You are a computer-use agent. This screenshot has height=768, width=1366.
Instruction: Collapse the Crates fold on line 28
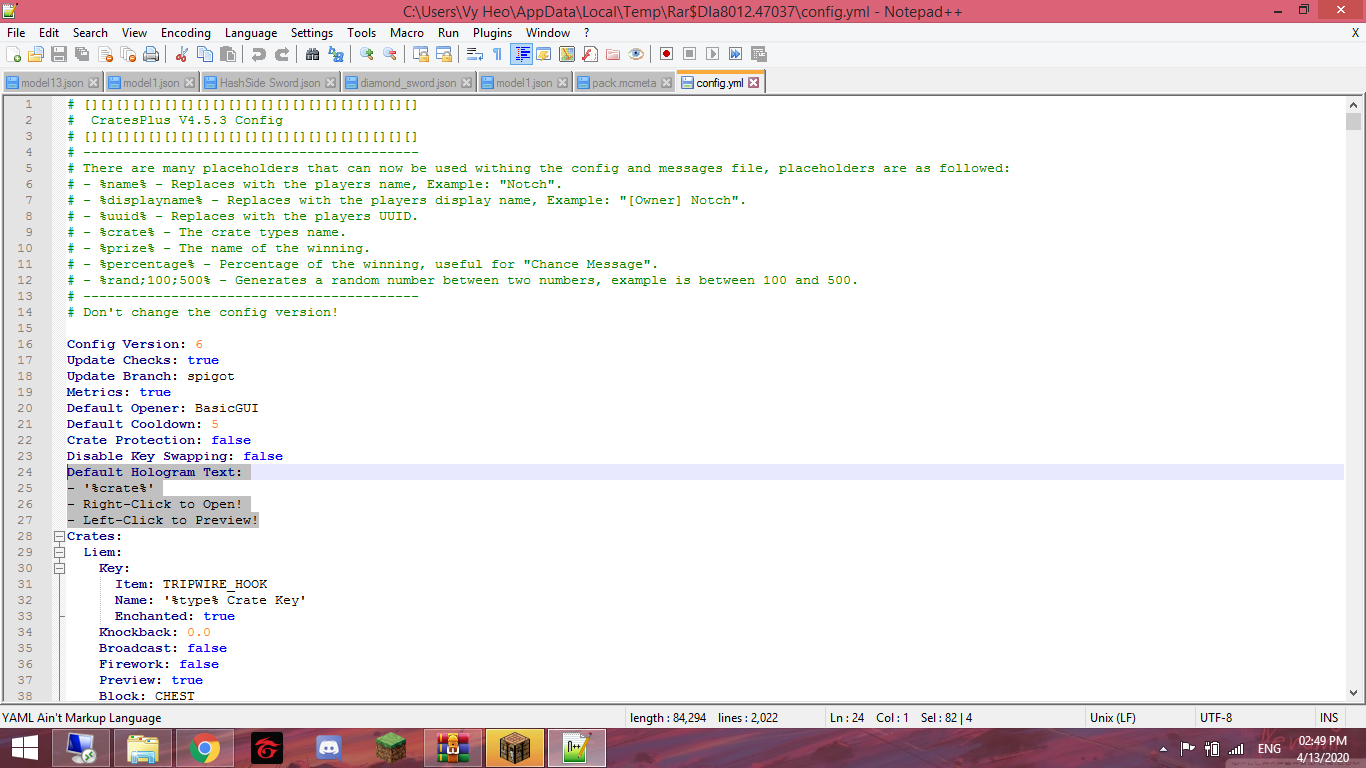pyautogui.click(x=59, y=536)
